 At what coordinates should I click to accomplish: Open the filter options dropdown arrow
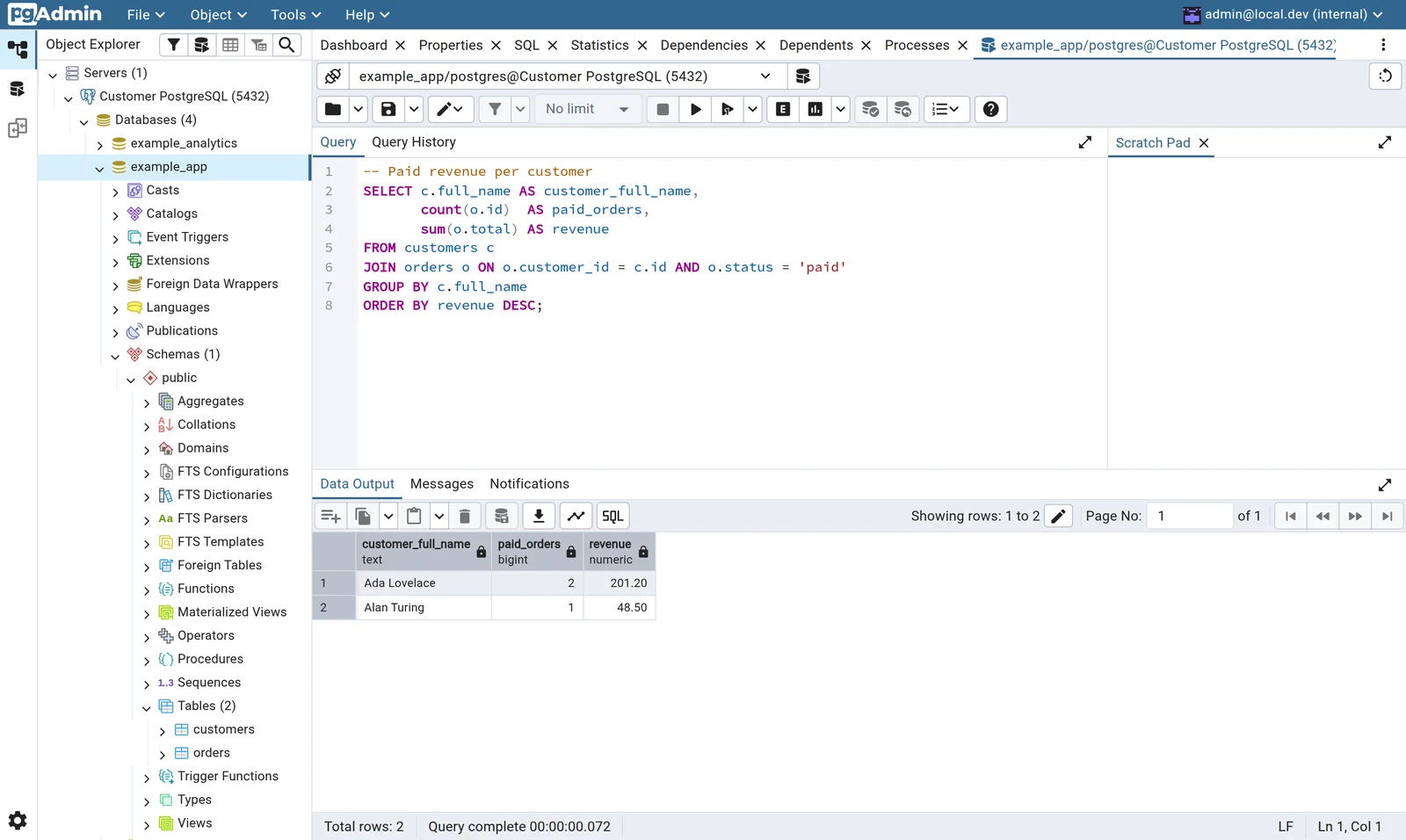tap(520, 109)
